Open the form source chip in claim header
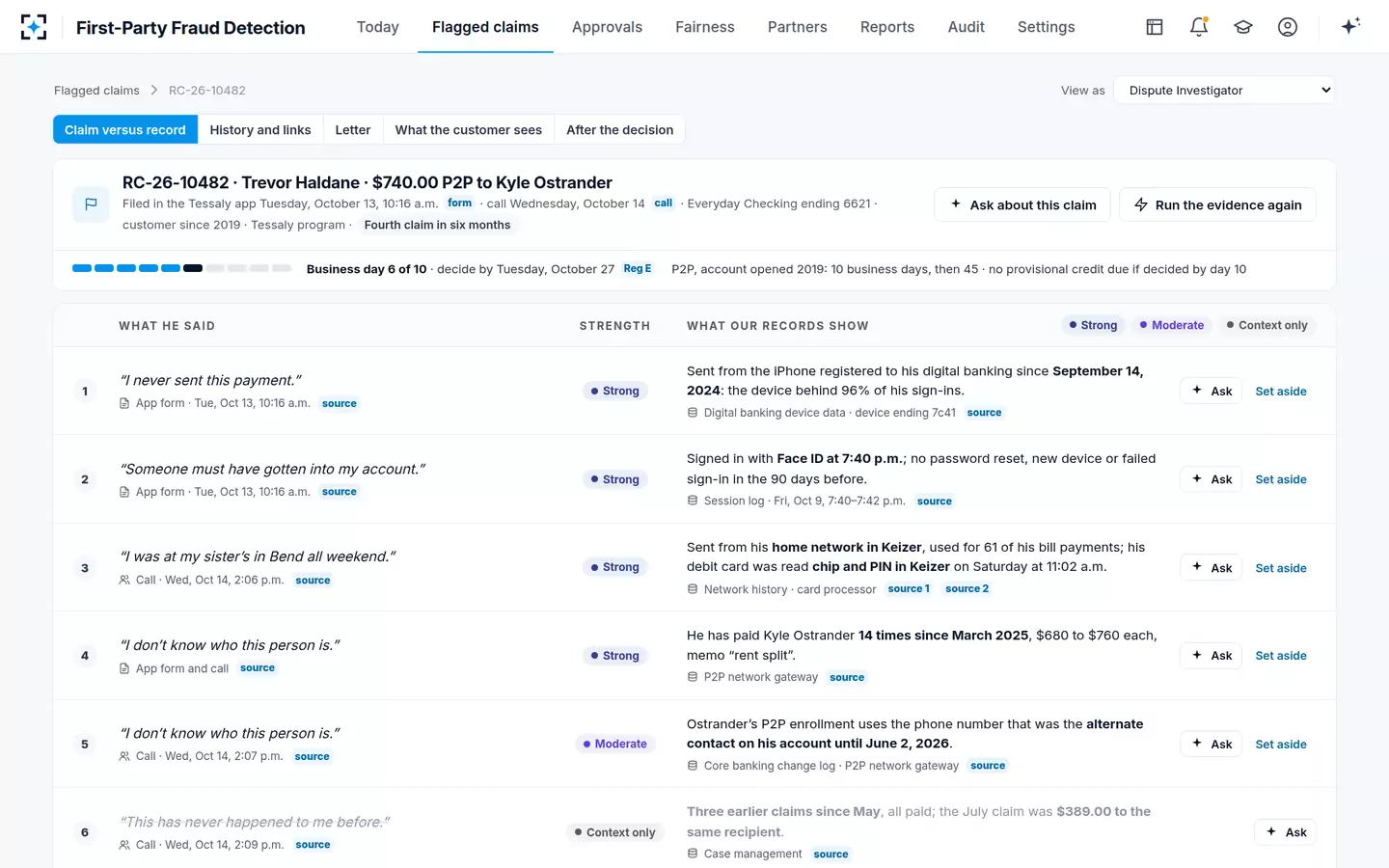The height and width of the screenshot is (868, 1389). [460, 203]
